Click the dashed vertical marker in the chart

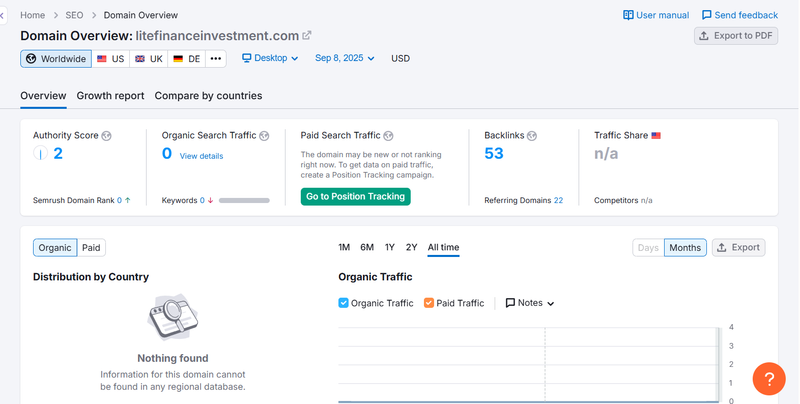[545, 364]
